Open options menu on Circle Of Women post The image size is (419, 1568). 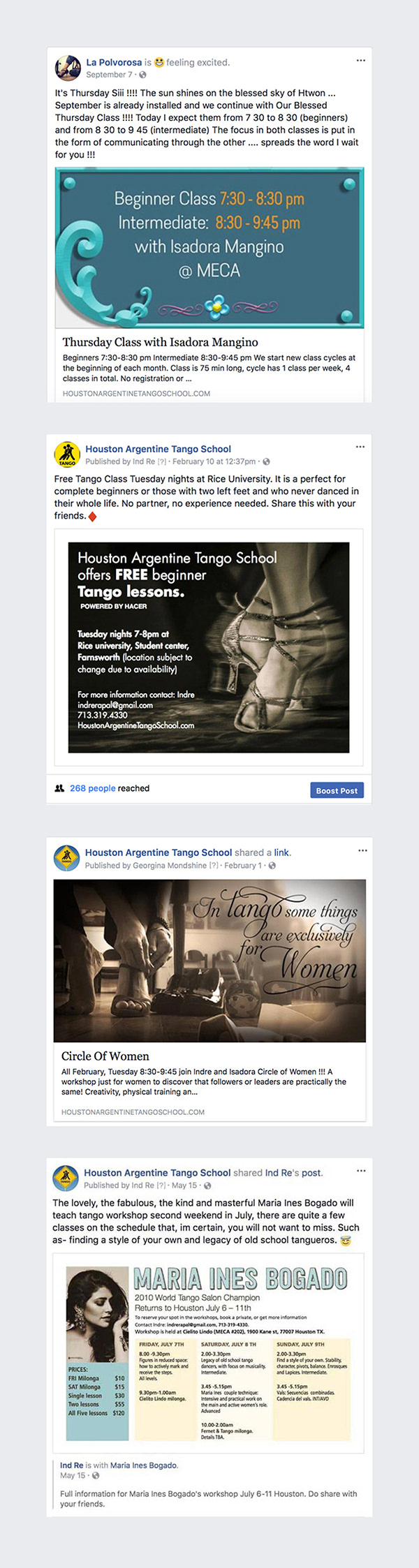362,850
